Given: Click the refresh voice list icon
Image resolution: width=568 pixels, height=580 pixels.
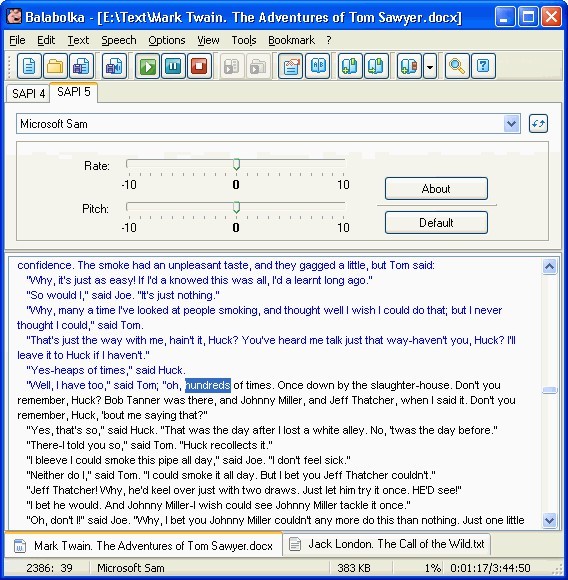Looking at the screenshot, I should (538, 124).
